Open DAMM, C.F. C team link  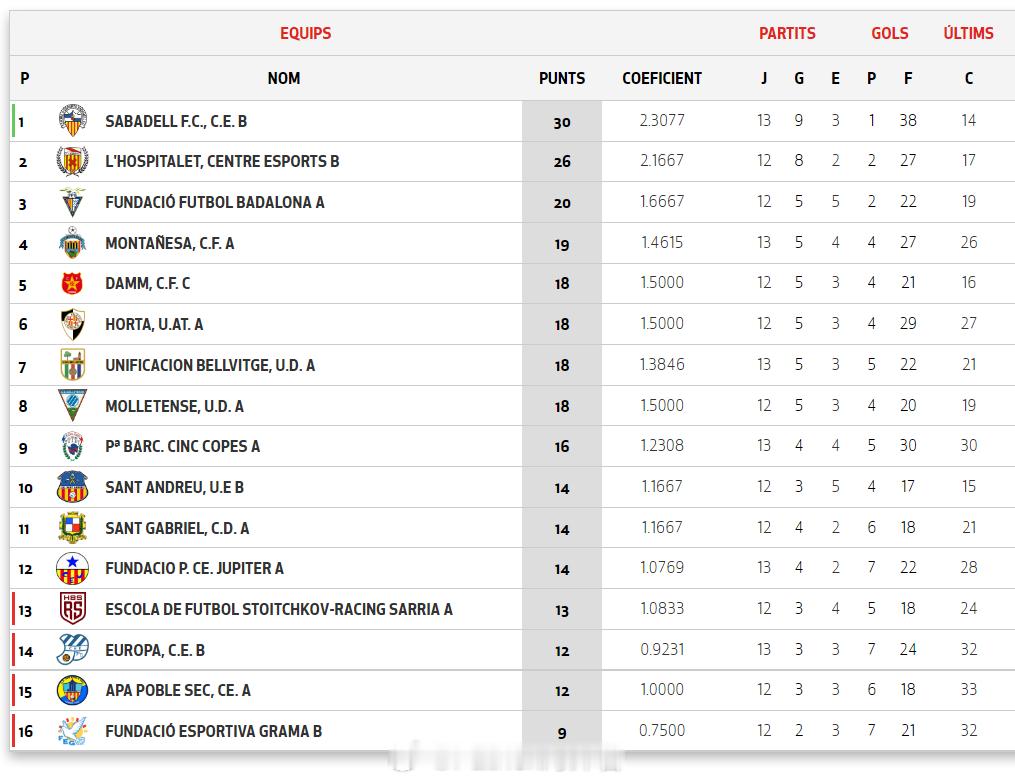click(148, 283)
